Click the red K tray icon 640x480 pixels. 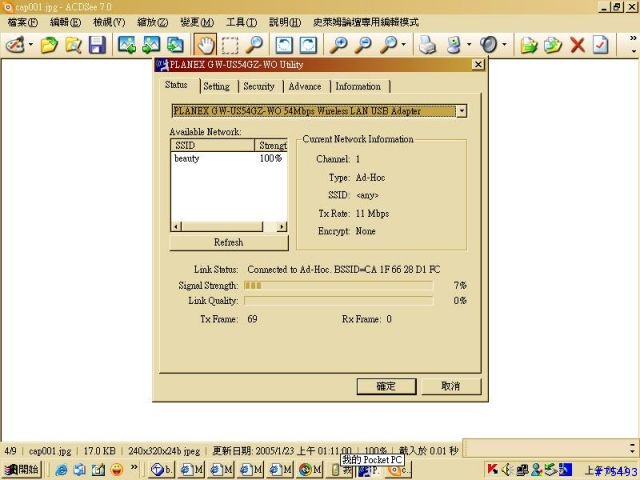pos(493,470)
